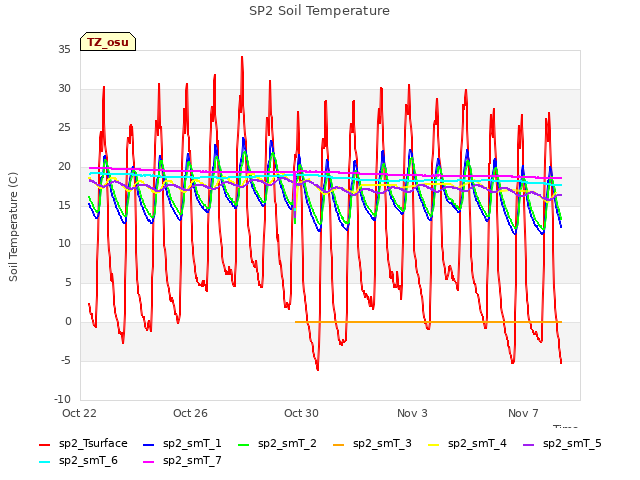This screenshot has width=640, height=480.
Task: Click the 5 y-axis tick label
Action: point(68,282)
